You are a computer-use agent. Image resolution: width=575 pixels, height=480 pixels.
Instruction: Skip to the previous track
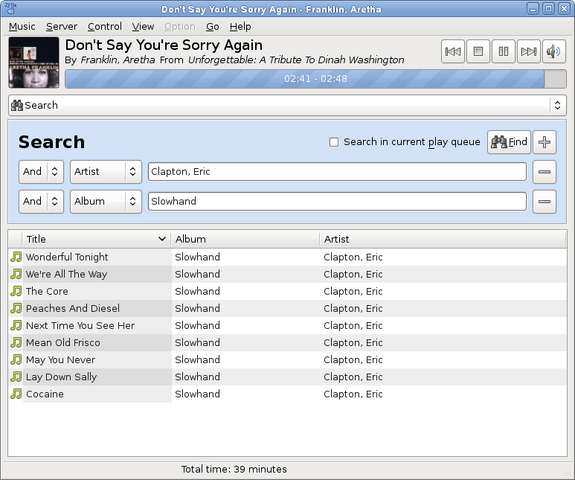[453, 51]
